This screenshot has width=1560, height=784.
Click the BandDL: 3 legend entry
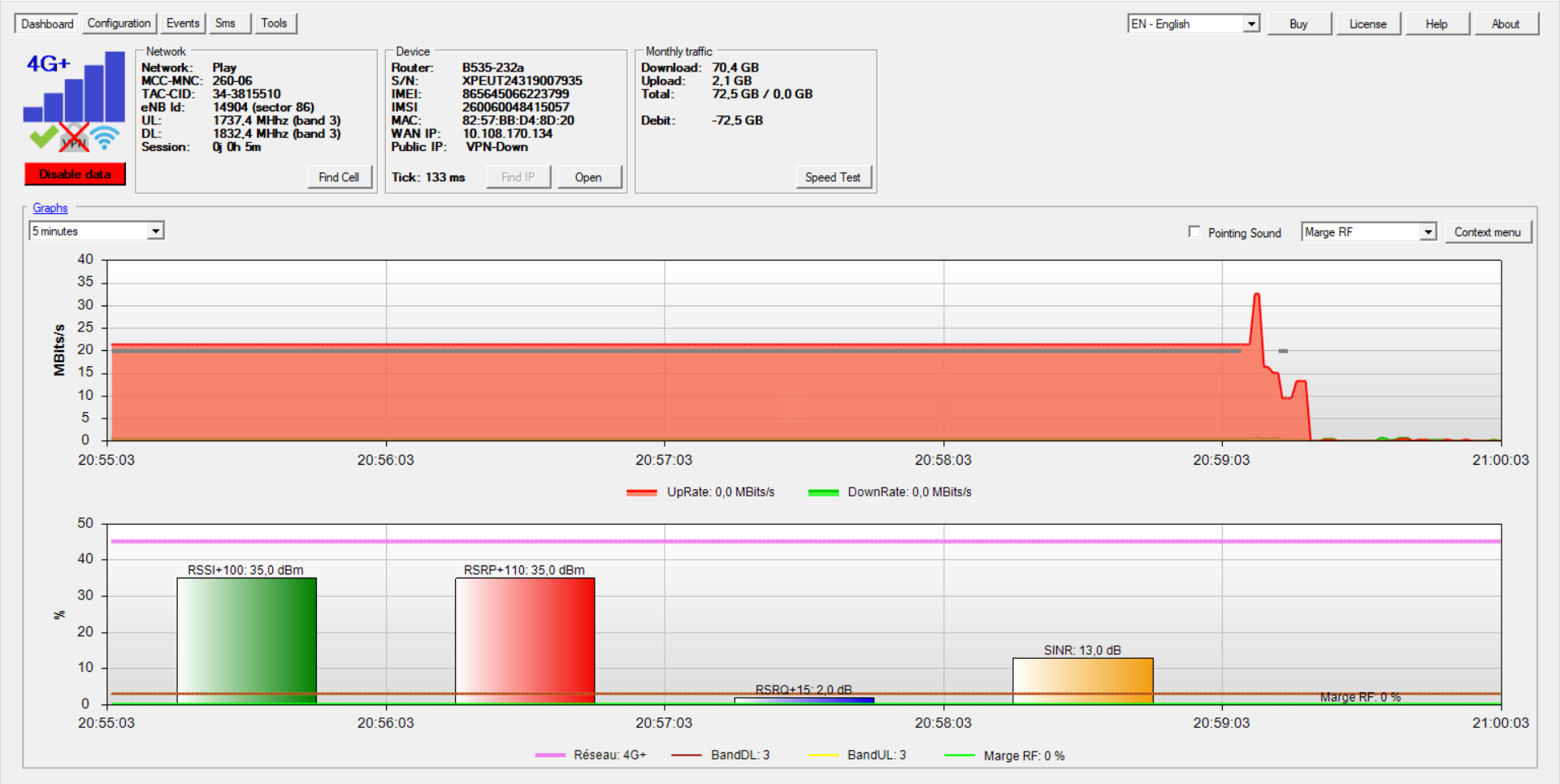click(x=721, y=756)
